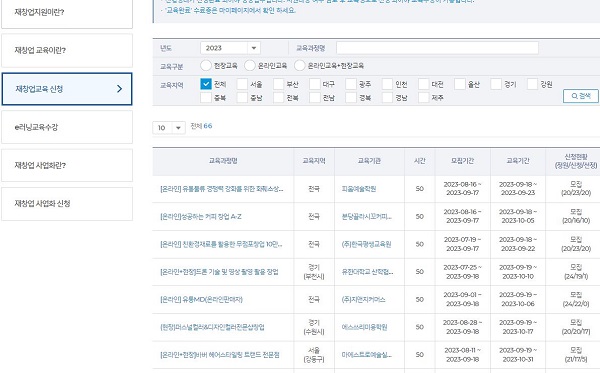Viewport: 600px width, 373px height.
Task: Open the 퍼스널컬러&디자인컬러전문샵창업 course link
Action: point(212,327)
